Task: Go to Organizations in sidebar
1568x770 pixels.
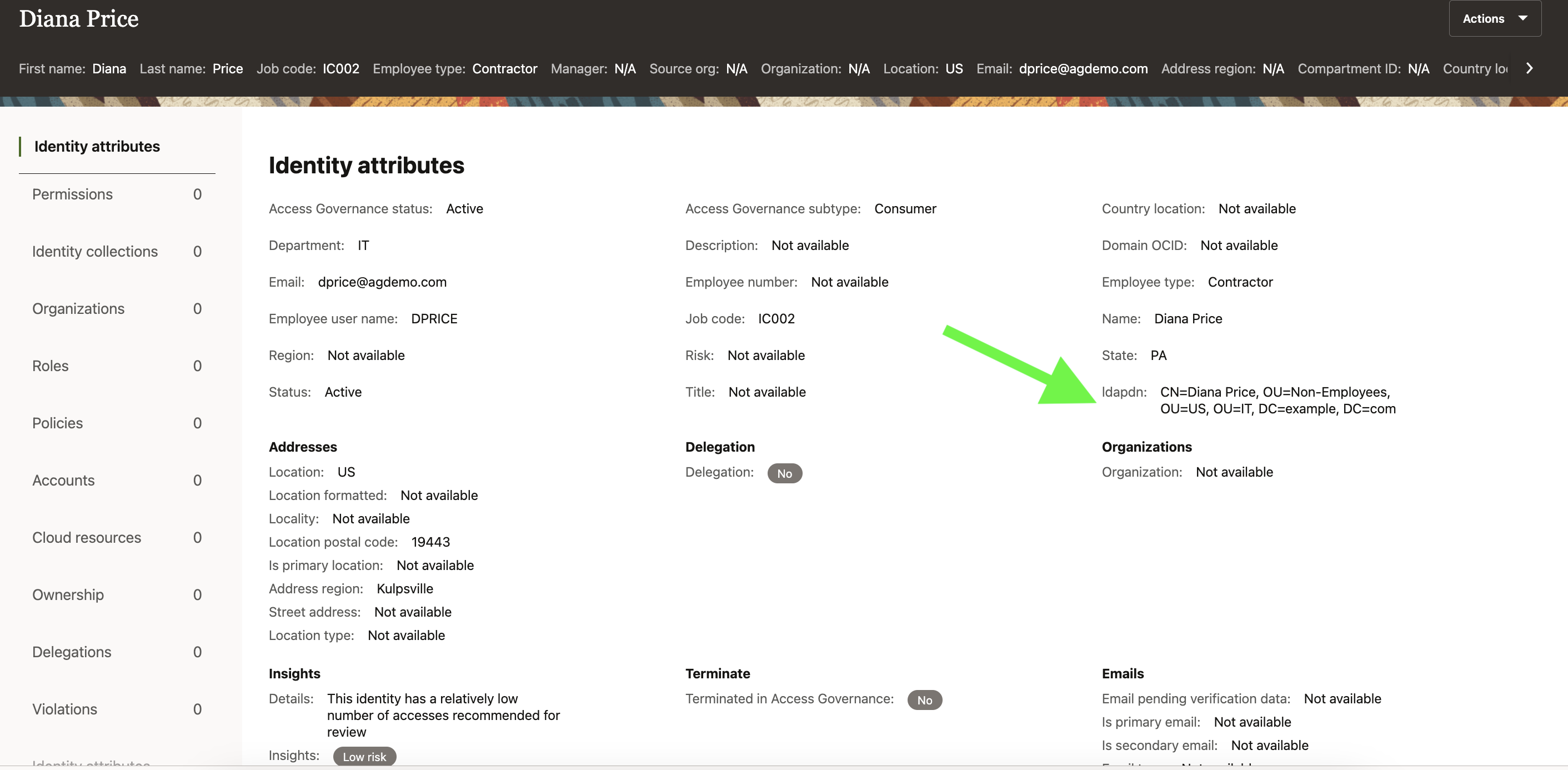Action: [x=78, y=308]
